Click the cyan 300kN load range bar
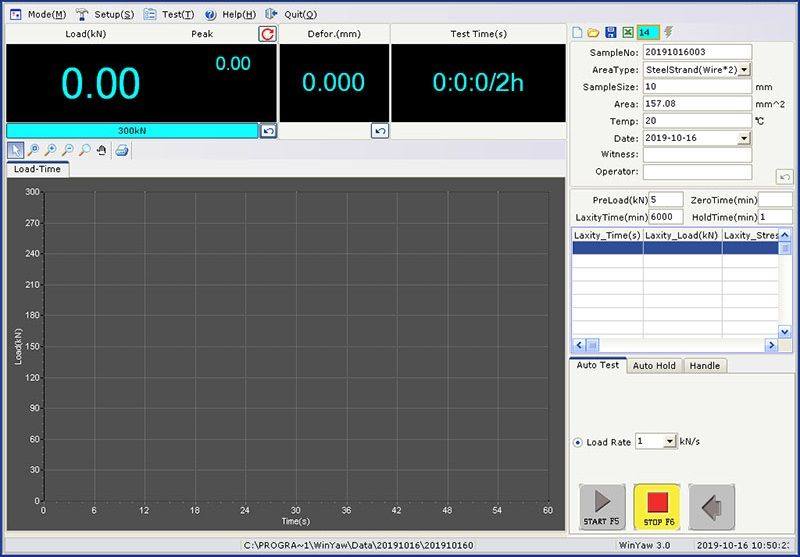 point(132,131)
